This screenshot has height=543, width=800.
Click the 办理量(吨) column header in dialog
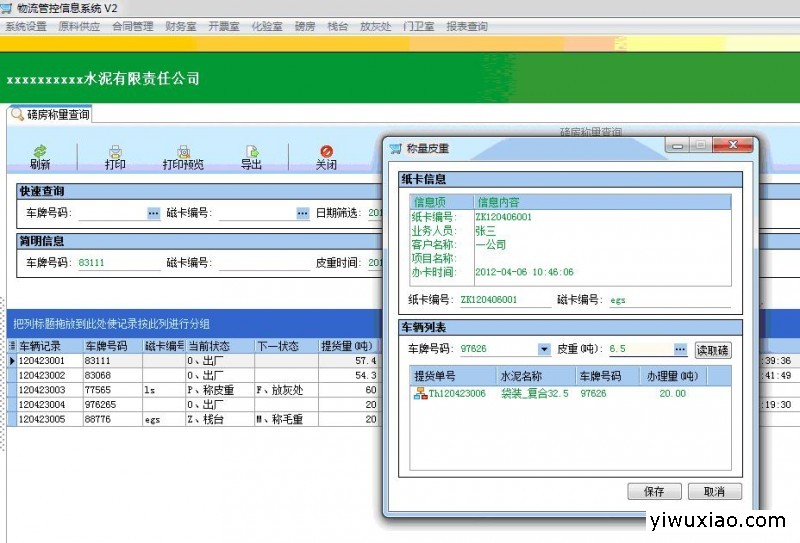point(673,376)
